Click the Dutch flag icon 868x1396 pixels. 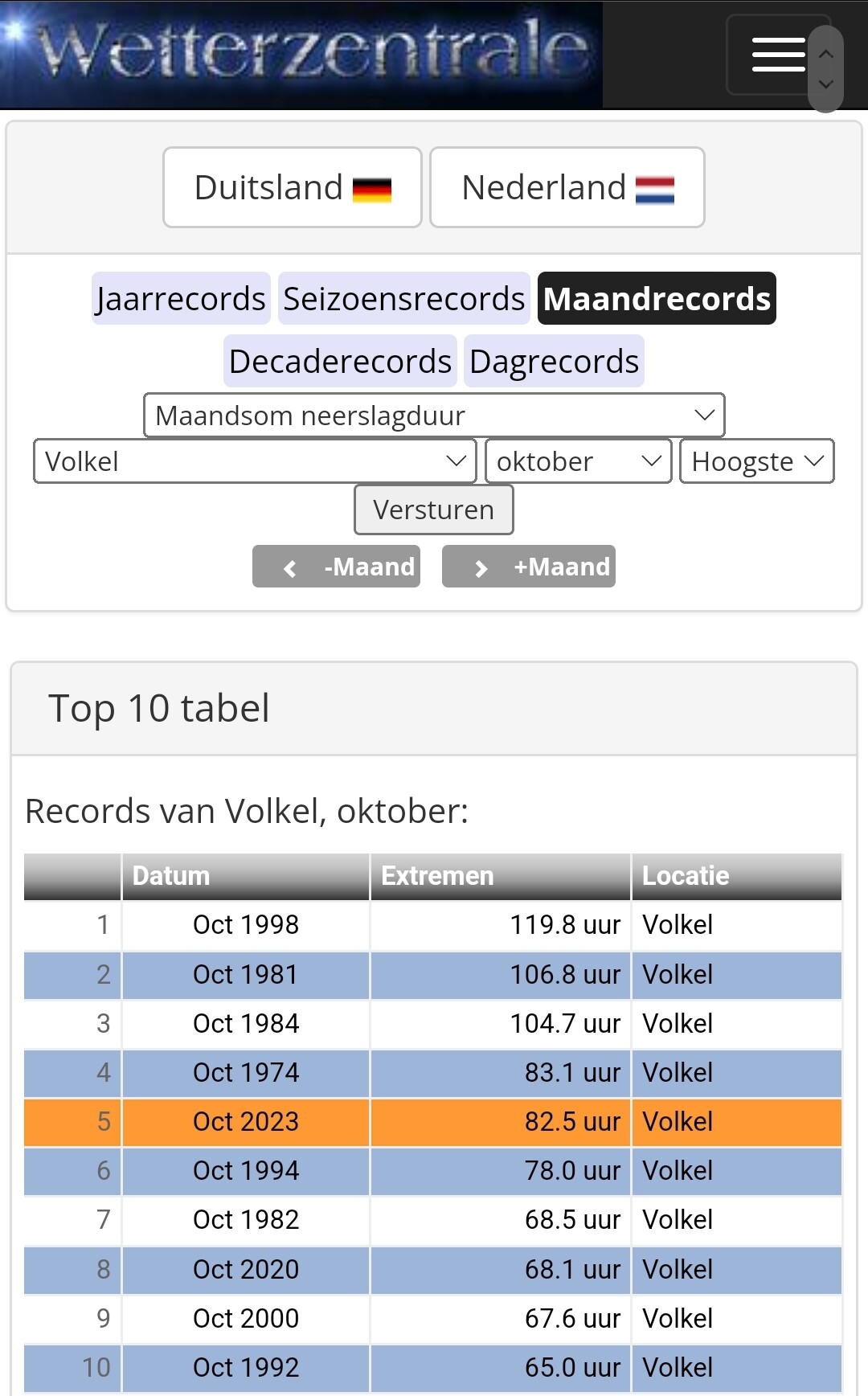[x=655, y=190]
